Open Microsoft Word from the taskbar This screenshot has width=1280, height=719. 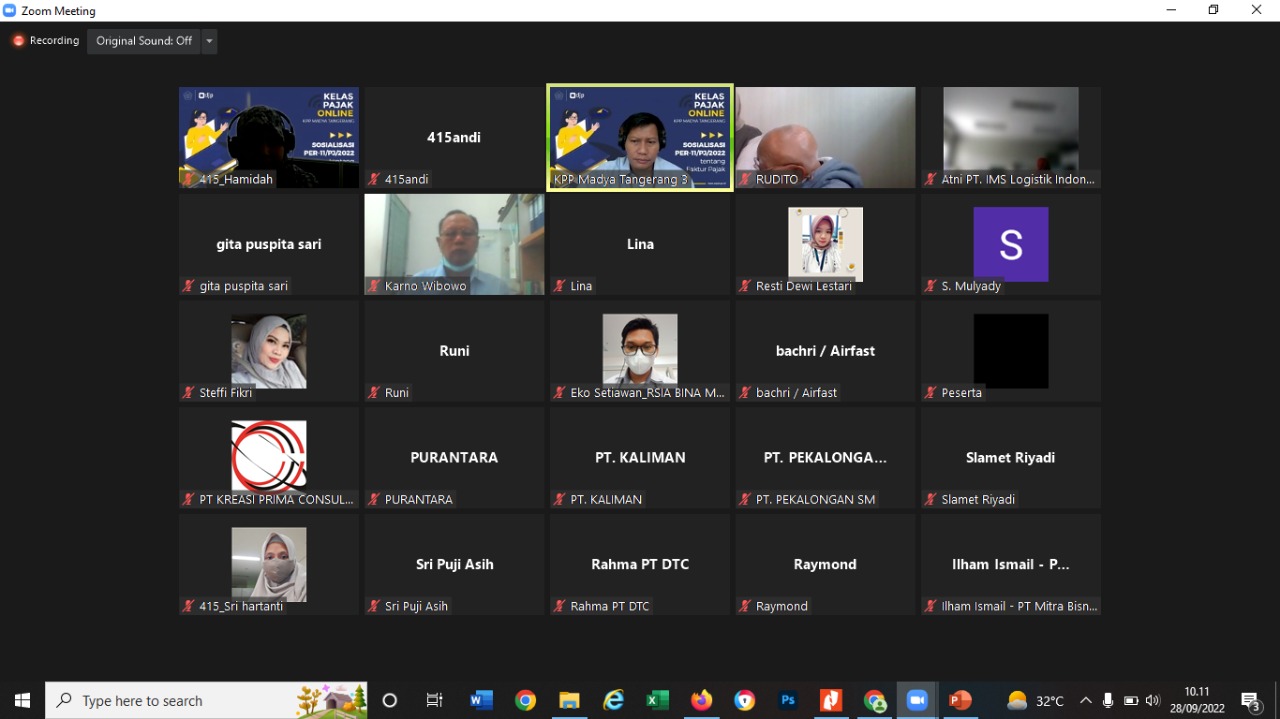pos(481,700)
